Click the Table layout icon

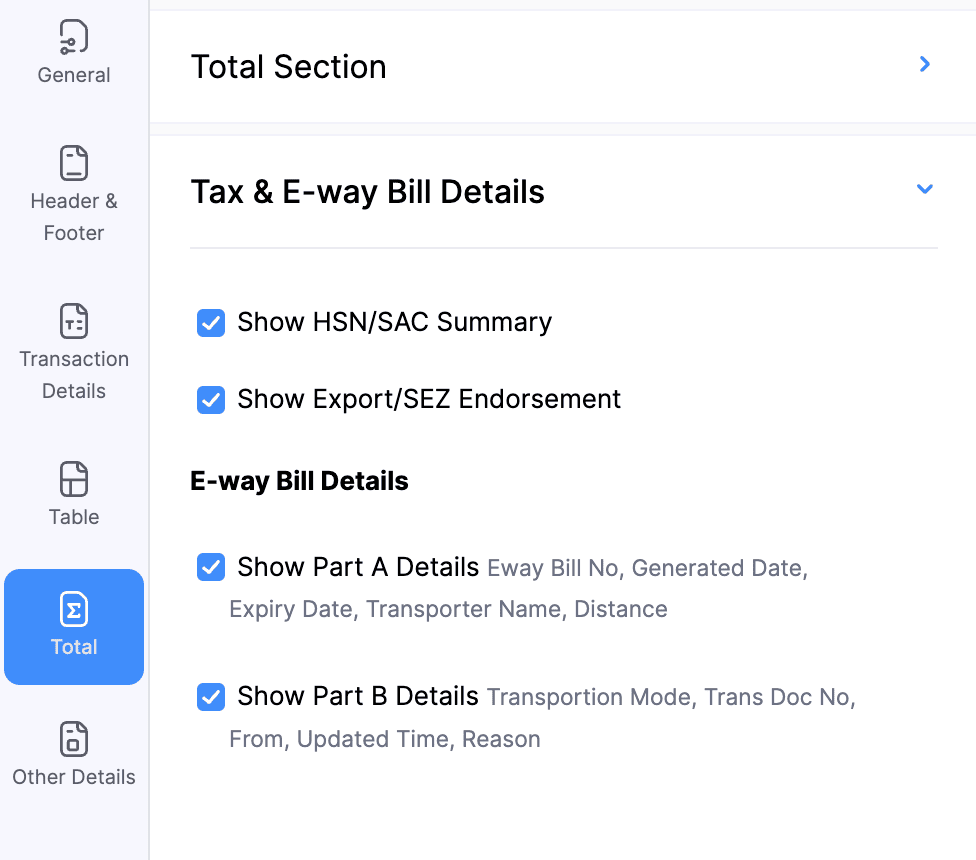74,479
